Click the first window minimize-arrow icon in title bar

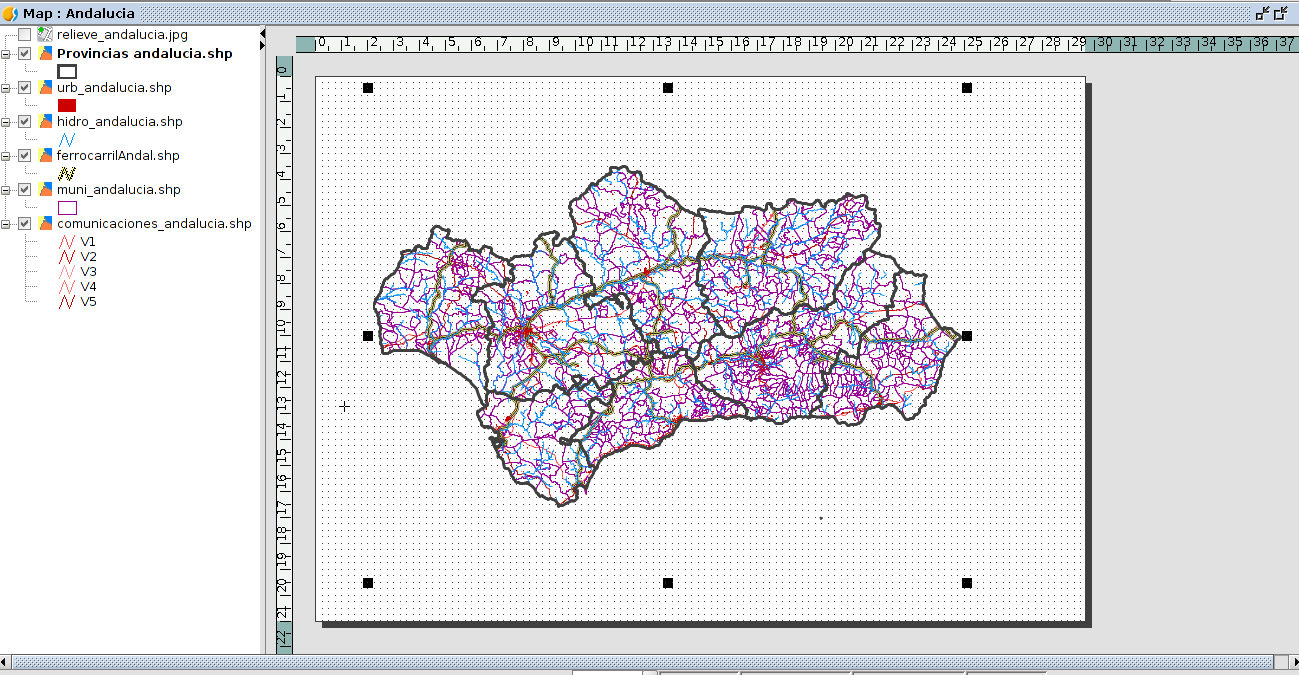tap(1262, 13)
